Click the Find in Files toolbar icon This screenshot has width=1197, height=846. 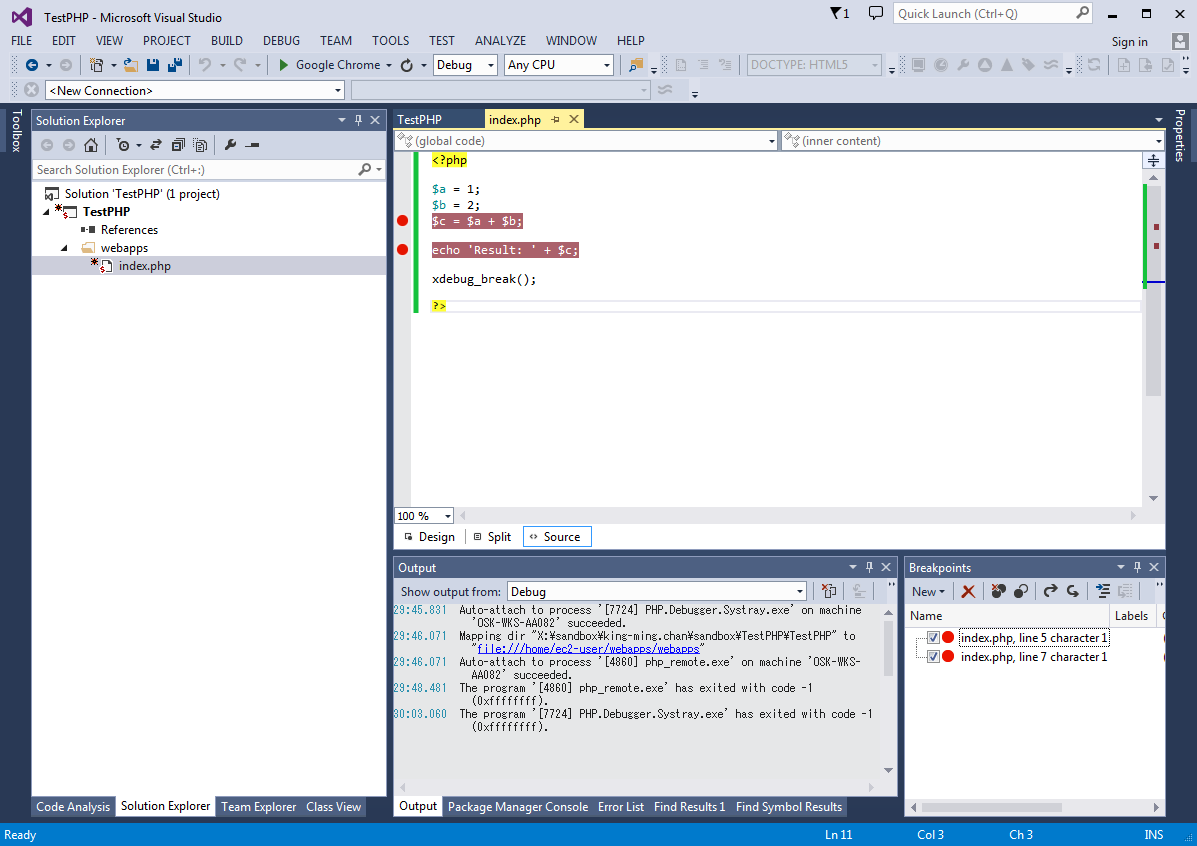click(636, 65)
